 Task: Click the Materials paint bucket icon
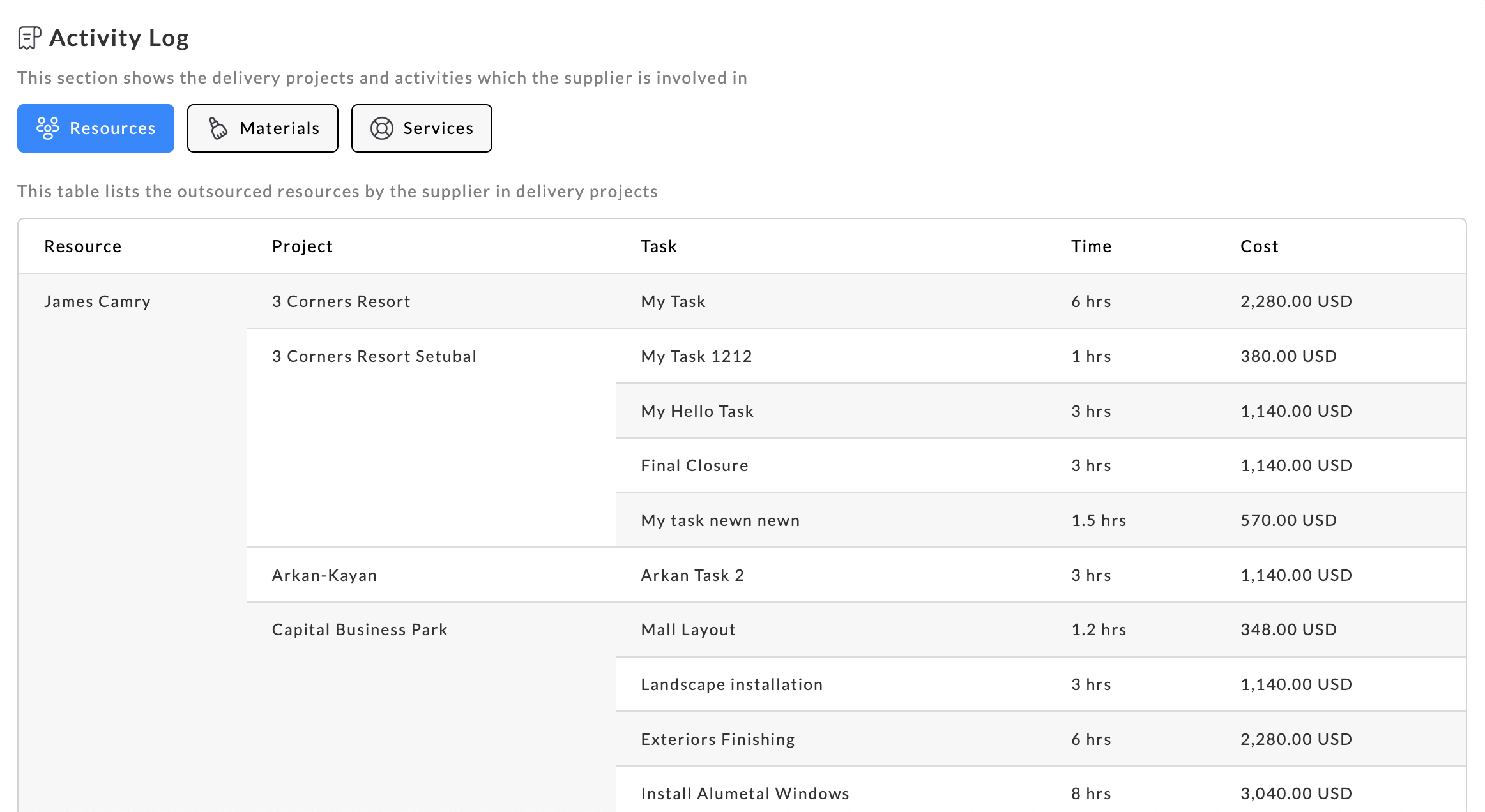[218, 128]
